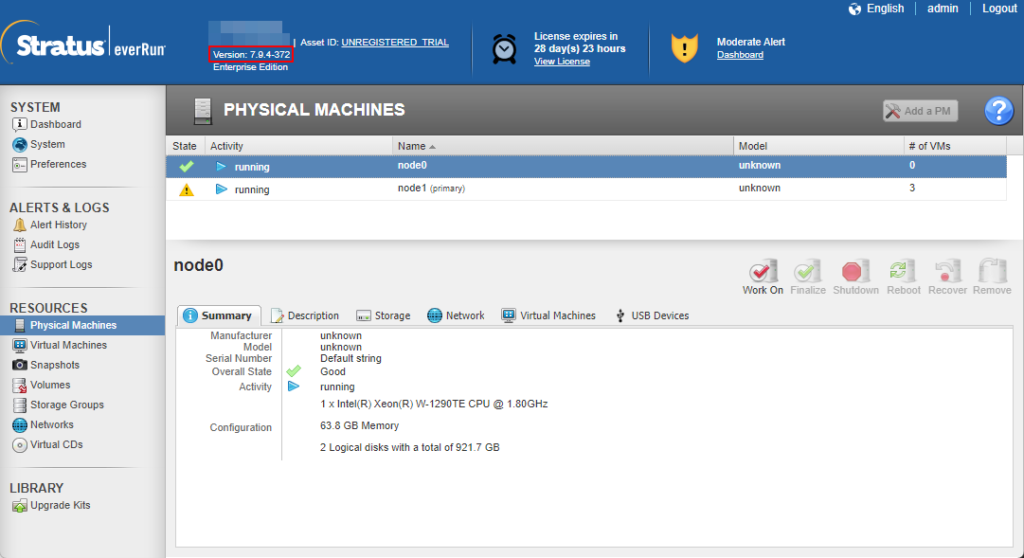The height and width of the screenshot is (558, 1024).
Task: Switch to the Description tab
Action: click(305, 316)
